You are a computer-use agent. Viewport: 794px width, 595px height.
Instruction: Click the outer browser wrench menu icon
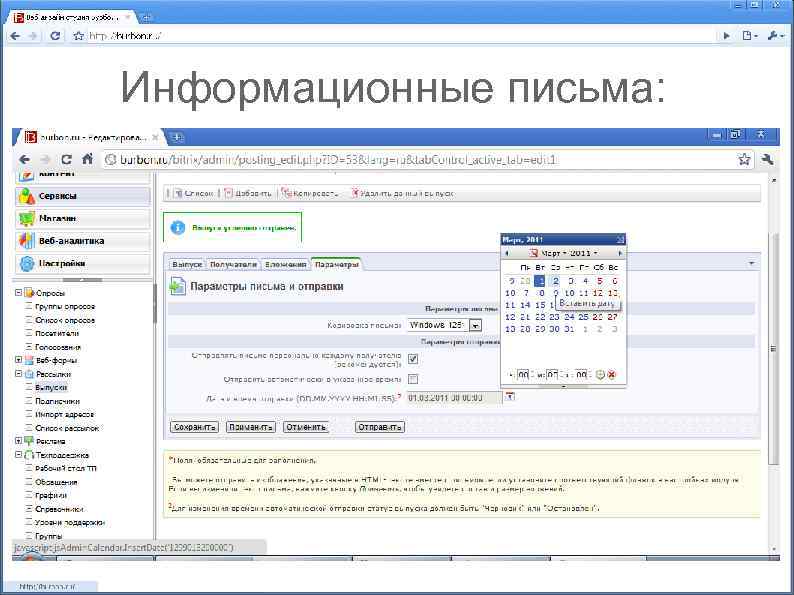click(x=776, y=36)
